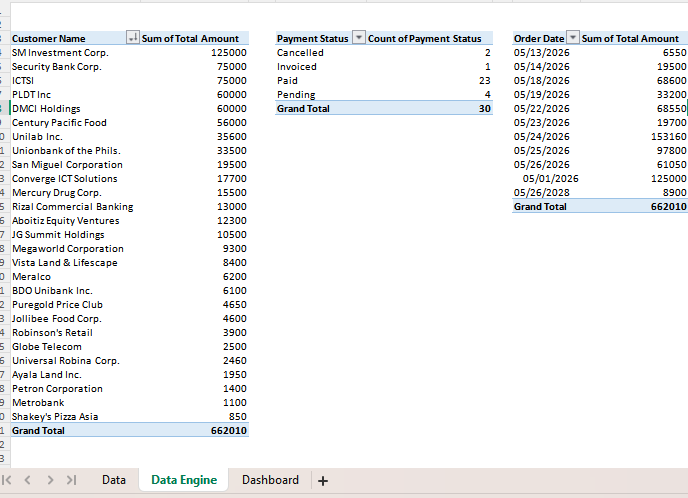
Task: Select the PLDT Inc cell
Action: click(75, 95)
